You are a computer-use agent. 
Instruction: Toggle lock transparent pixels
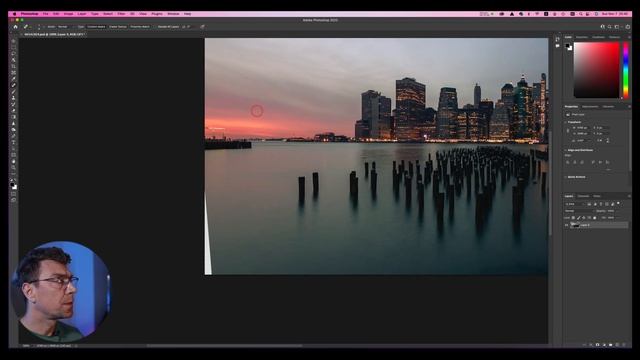[x=573, y=218]
